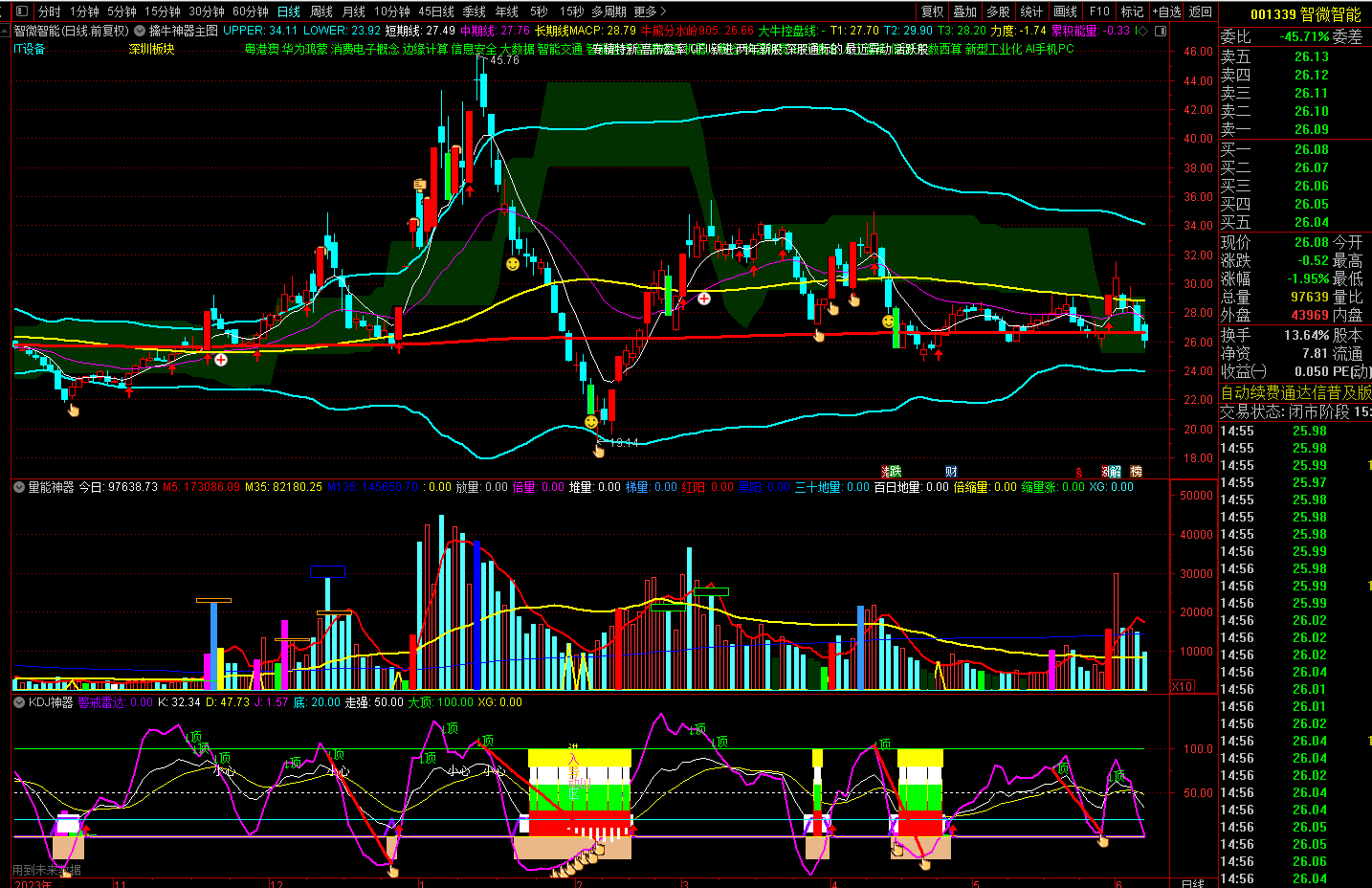Toggle 叠加 overlay mode
Screen dimensions: 1372x888
(x=964, y=11)
